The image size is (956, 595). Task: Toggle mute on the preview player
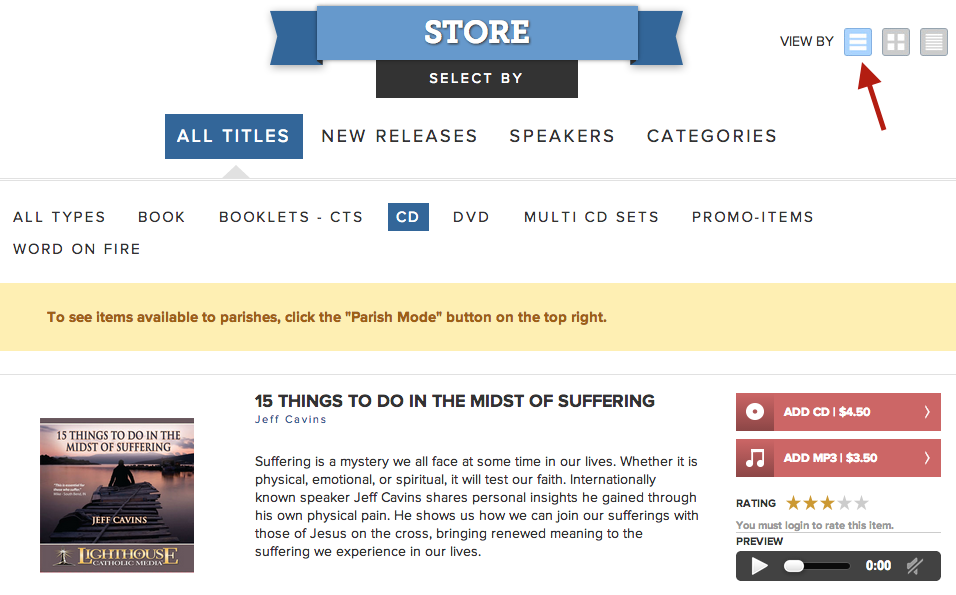point(914,566)
